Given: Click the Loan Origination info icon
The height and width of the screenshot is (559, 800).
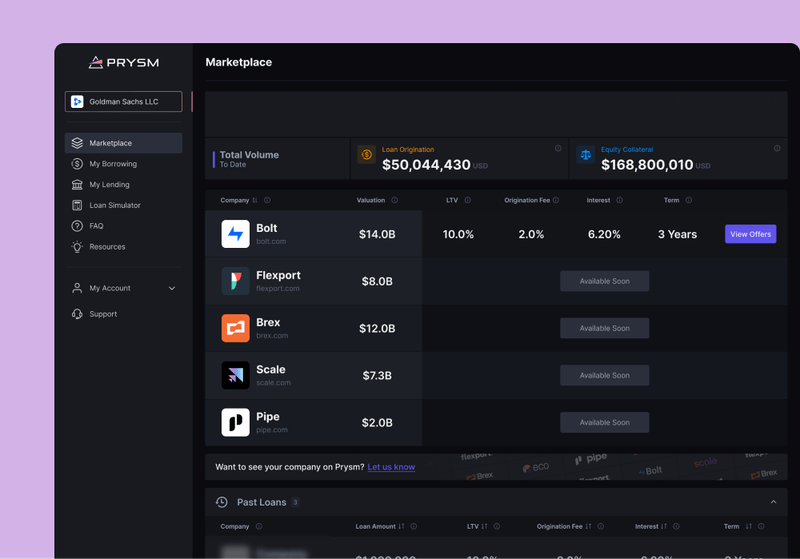Looking at the screenshot, I should pos(558,148).
